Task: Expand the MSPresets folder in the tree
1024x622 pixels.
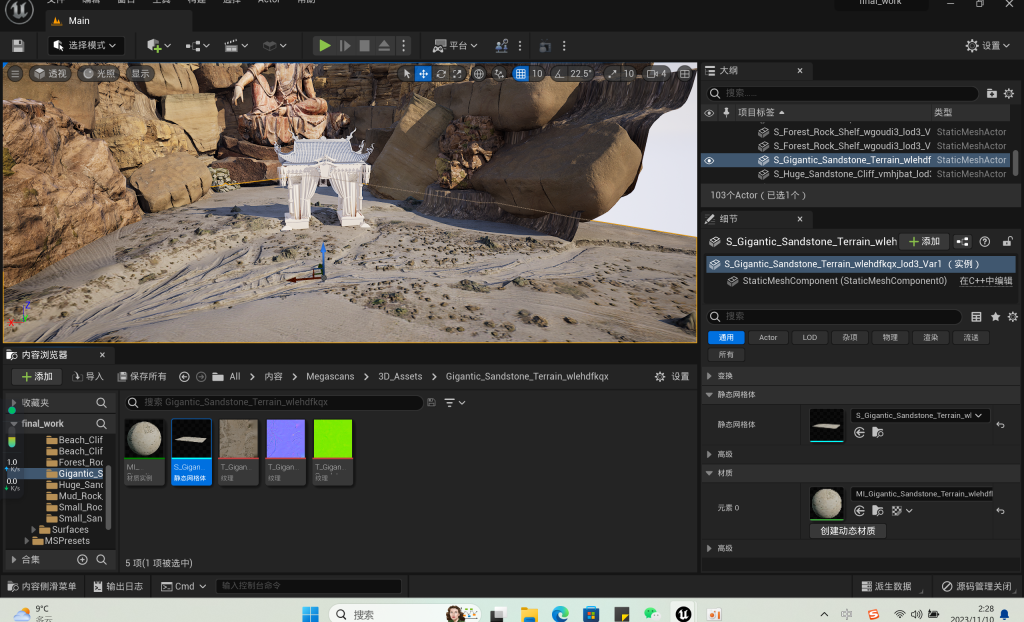Action: pos(27,541)
